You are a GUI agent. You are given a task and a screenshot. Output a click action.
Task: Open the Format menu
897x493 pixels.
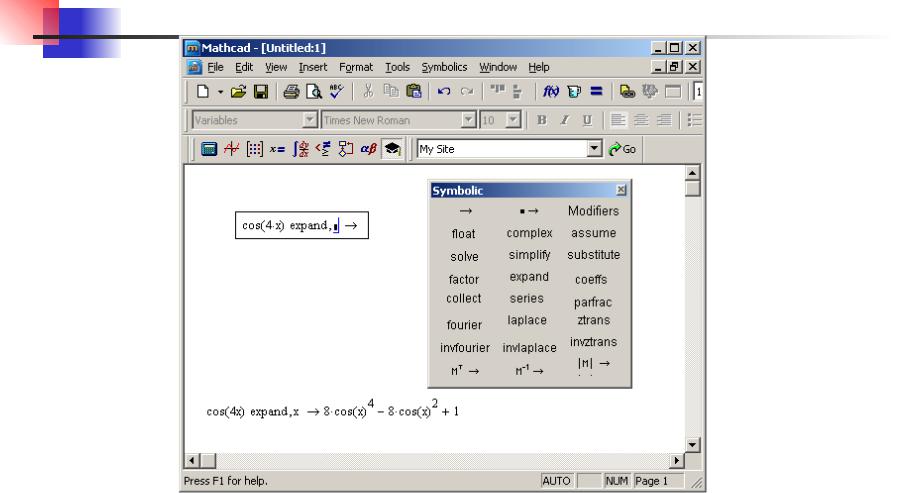pyautogui.click(x=356, y=67)
